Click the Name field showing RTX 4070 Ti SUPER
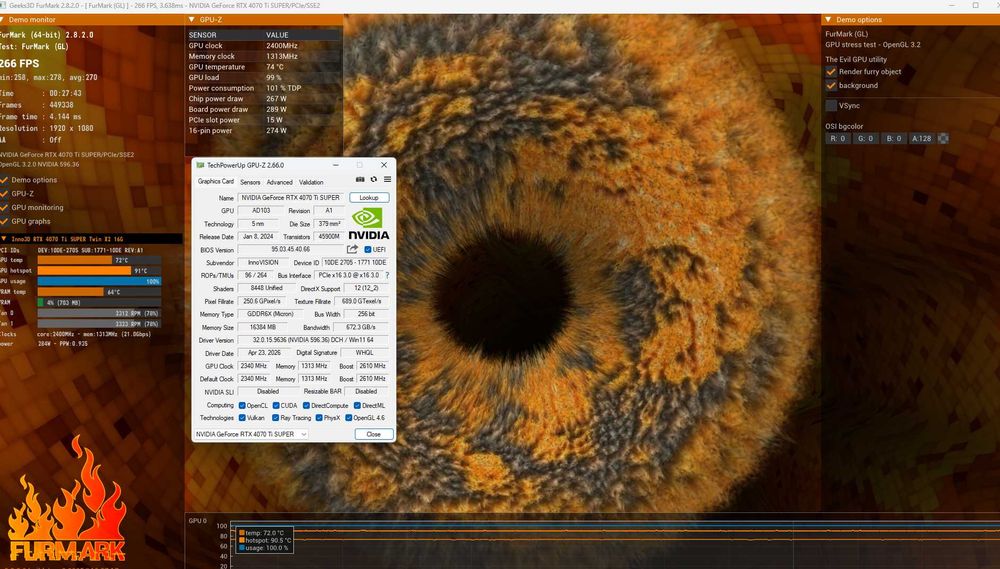 click(291, 198)
